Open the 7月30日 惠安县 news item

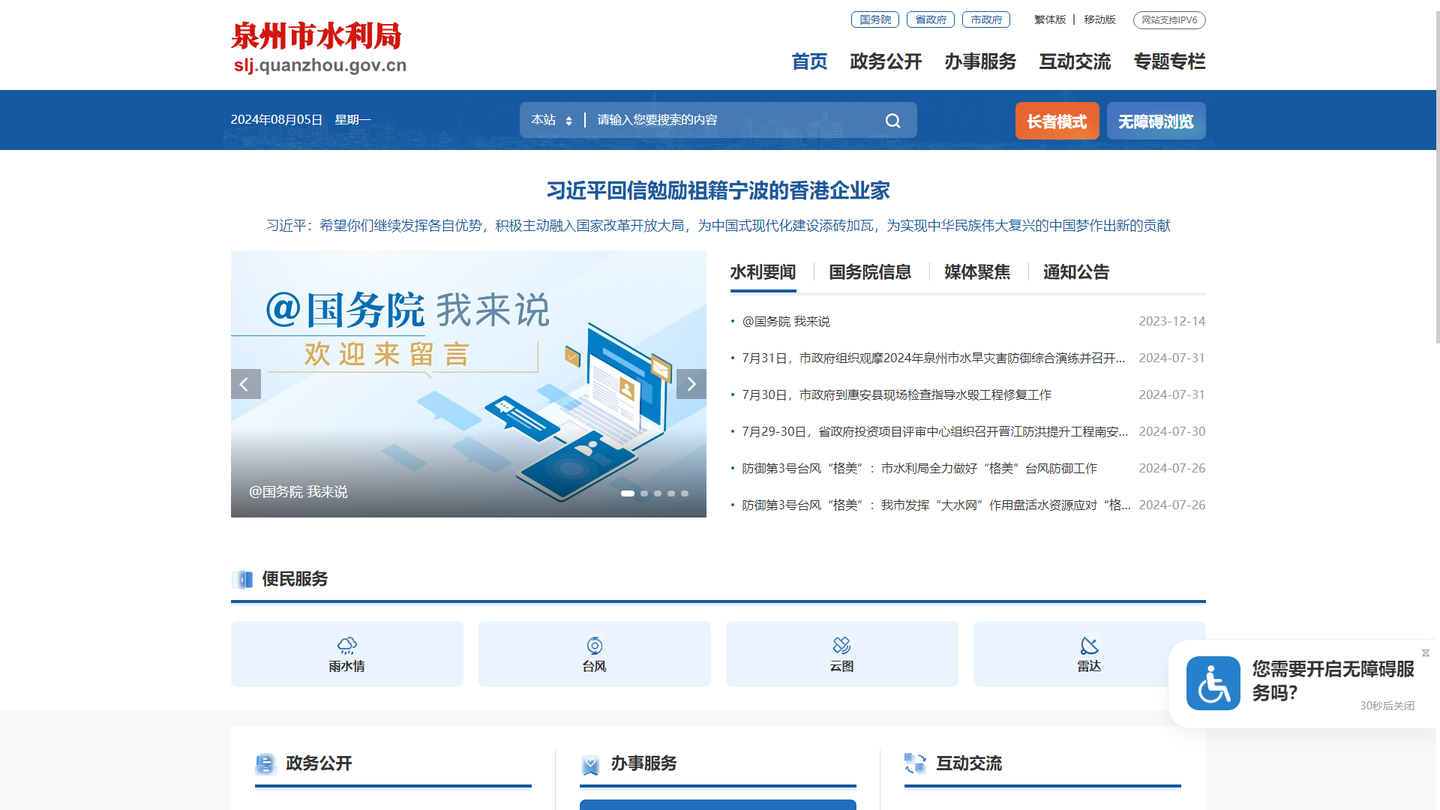(897, 395)
